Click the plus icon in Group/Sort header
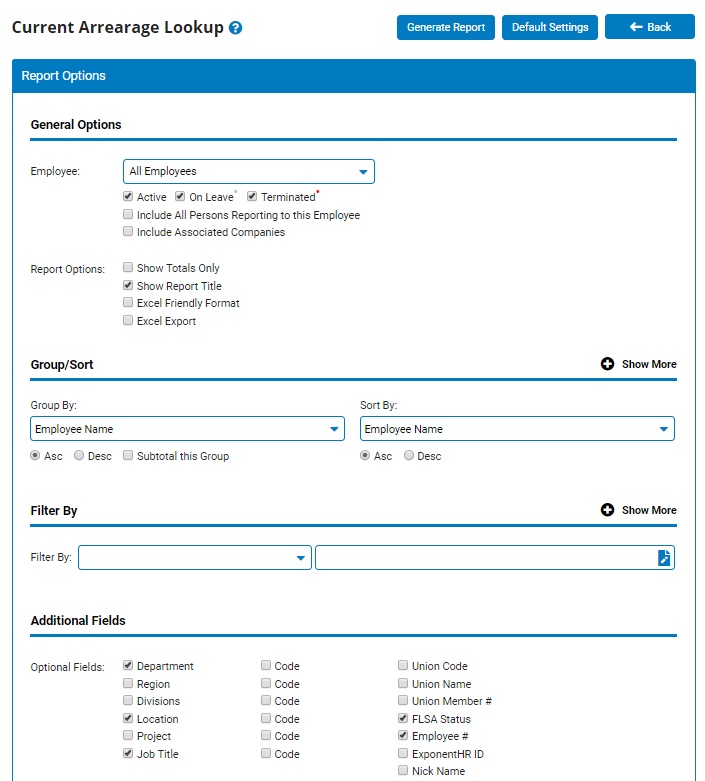 click(x=607, y=364)
